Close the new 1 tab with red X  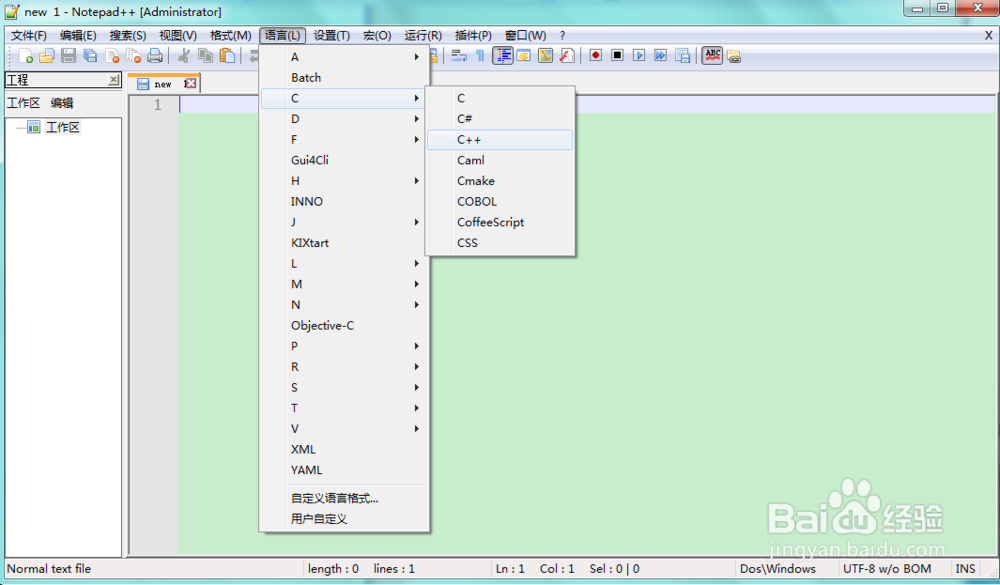point(190,84)
